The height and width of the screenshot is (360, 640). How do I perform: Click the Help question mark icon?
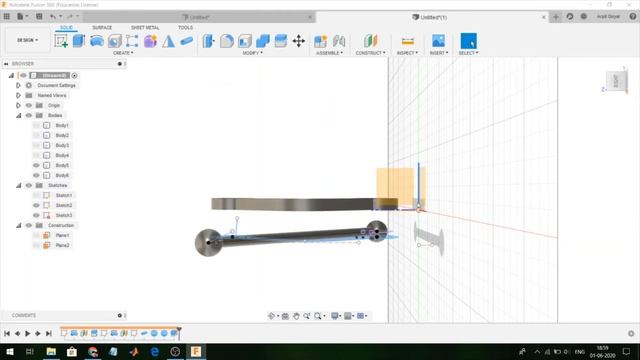click(633, 16)
